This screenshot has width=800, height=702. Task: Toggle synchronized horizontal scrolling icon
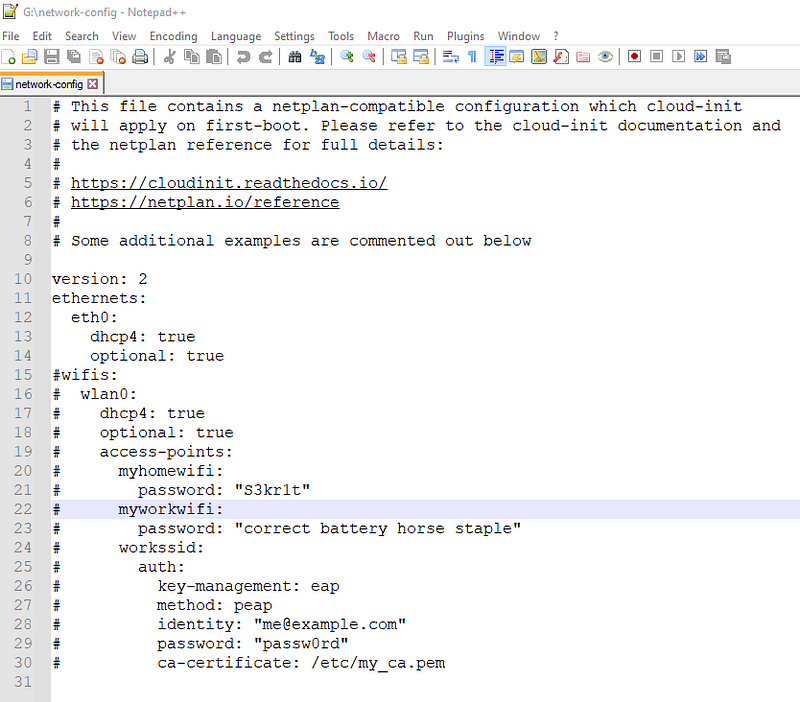click(421, 57)
